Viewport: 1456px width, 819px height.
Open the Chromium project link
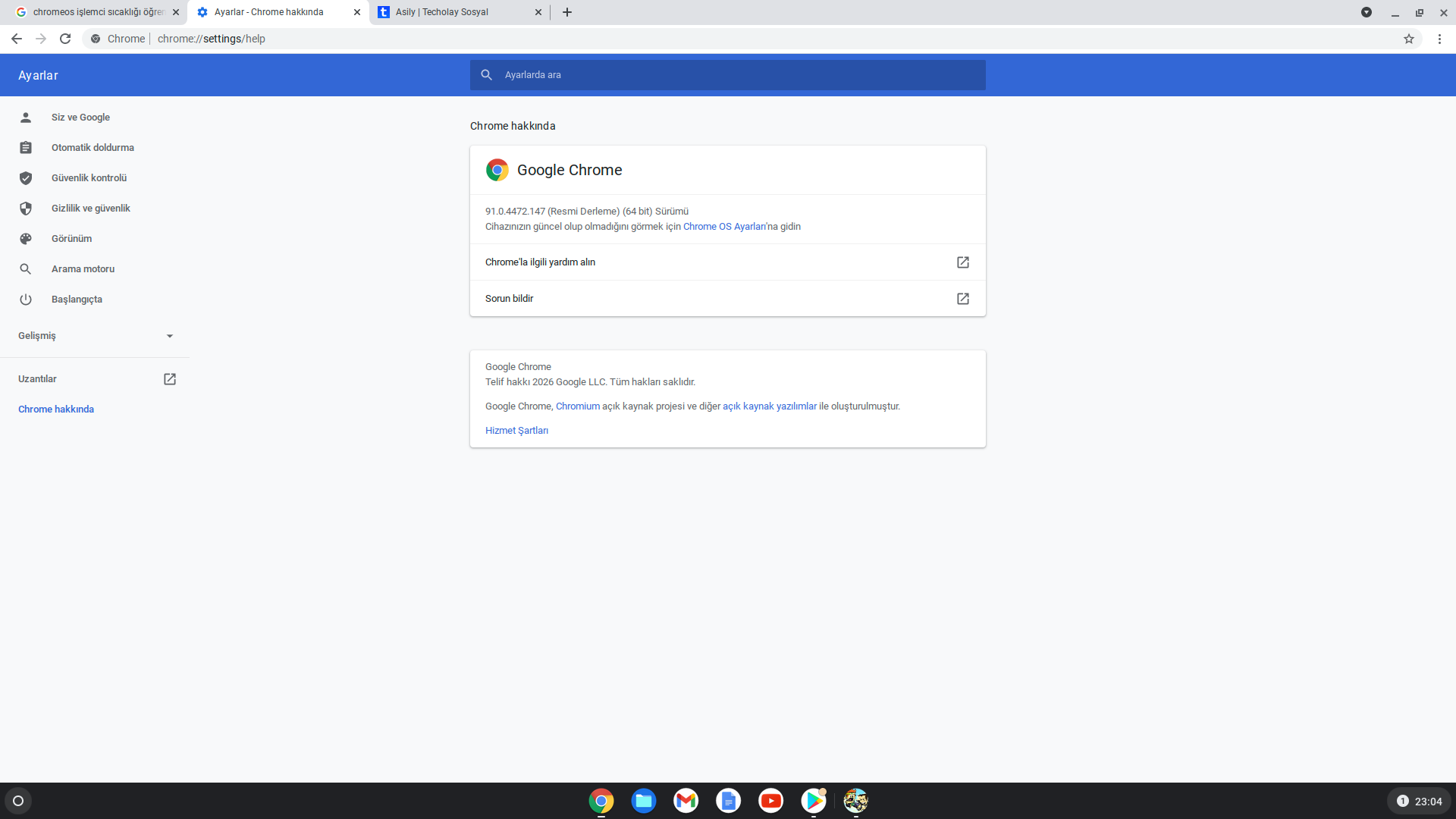pos(578,406)
